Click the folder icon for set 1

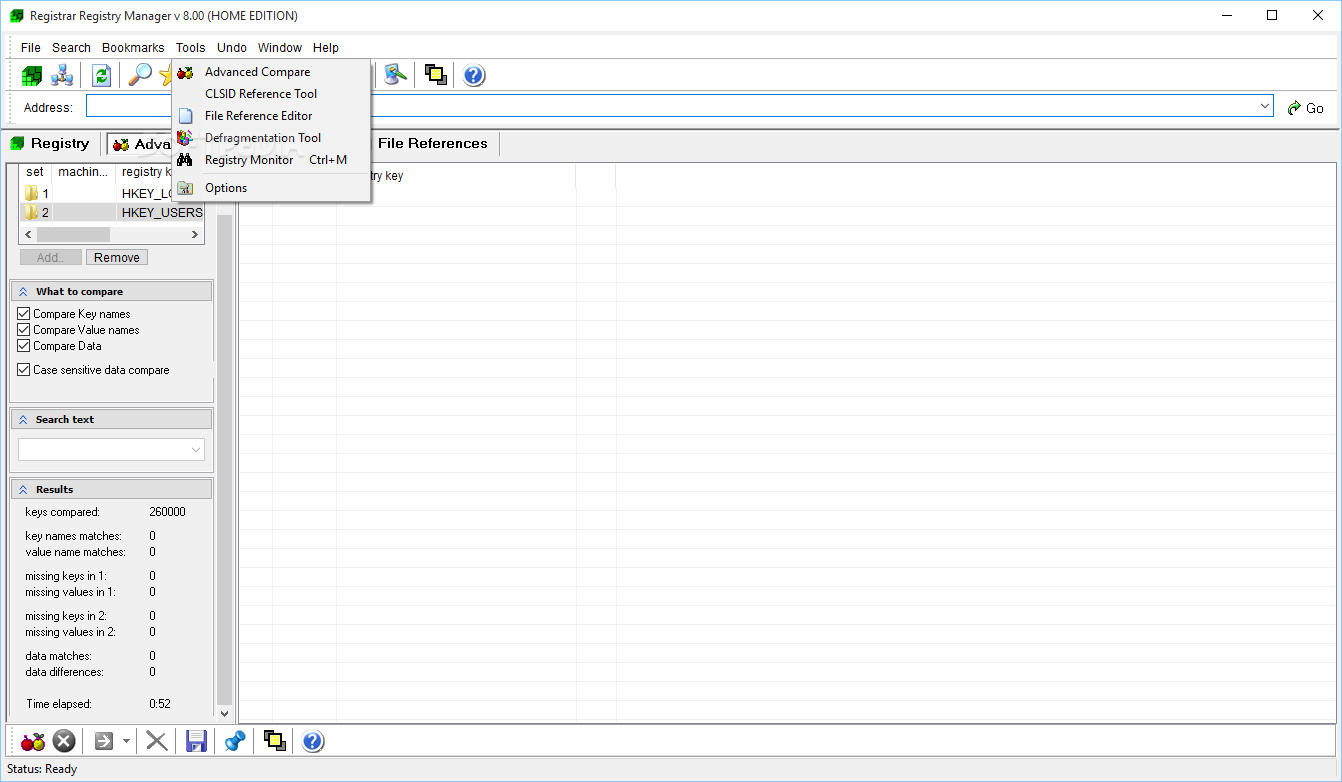[x=32, y=193]
